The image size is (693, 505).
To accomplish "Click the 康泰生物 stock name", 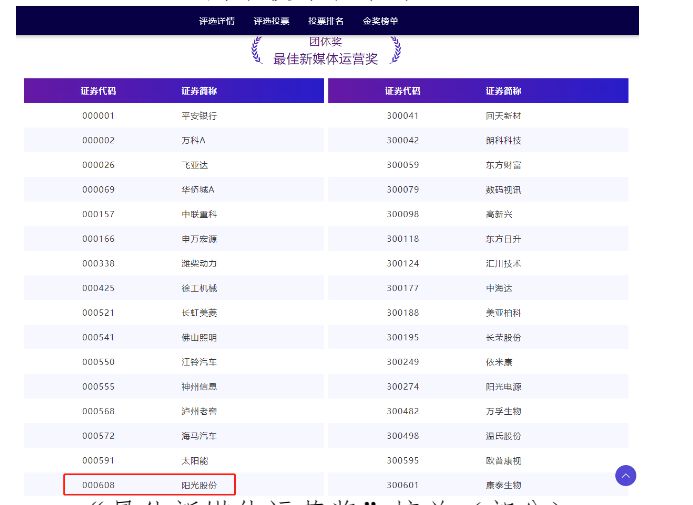I will [x=502, y=485].
